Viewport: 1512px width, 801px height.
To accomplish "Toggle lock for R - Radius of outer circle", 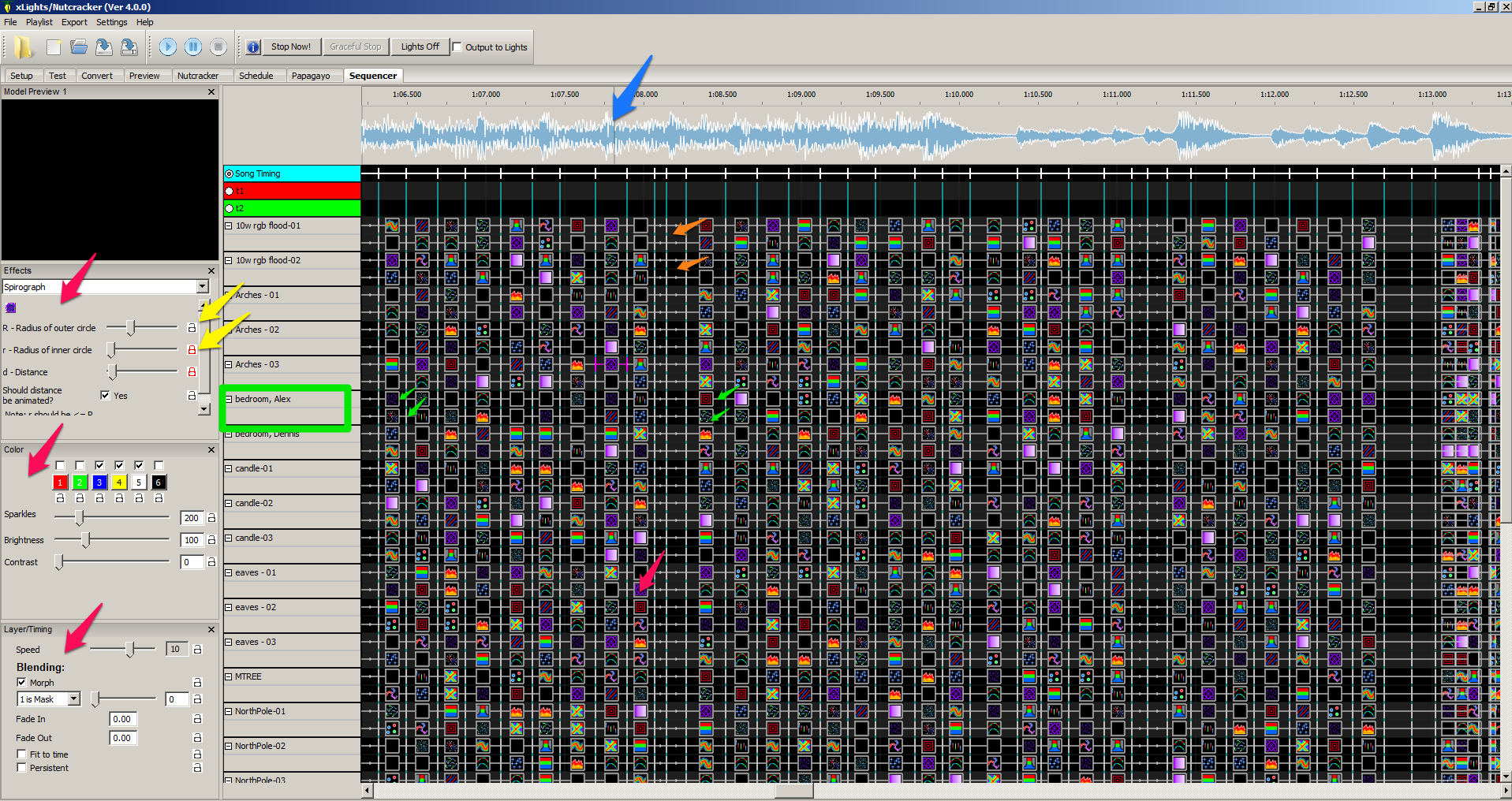I will point(192,327).
